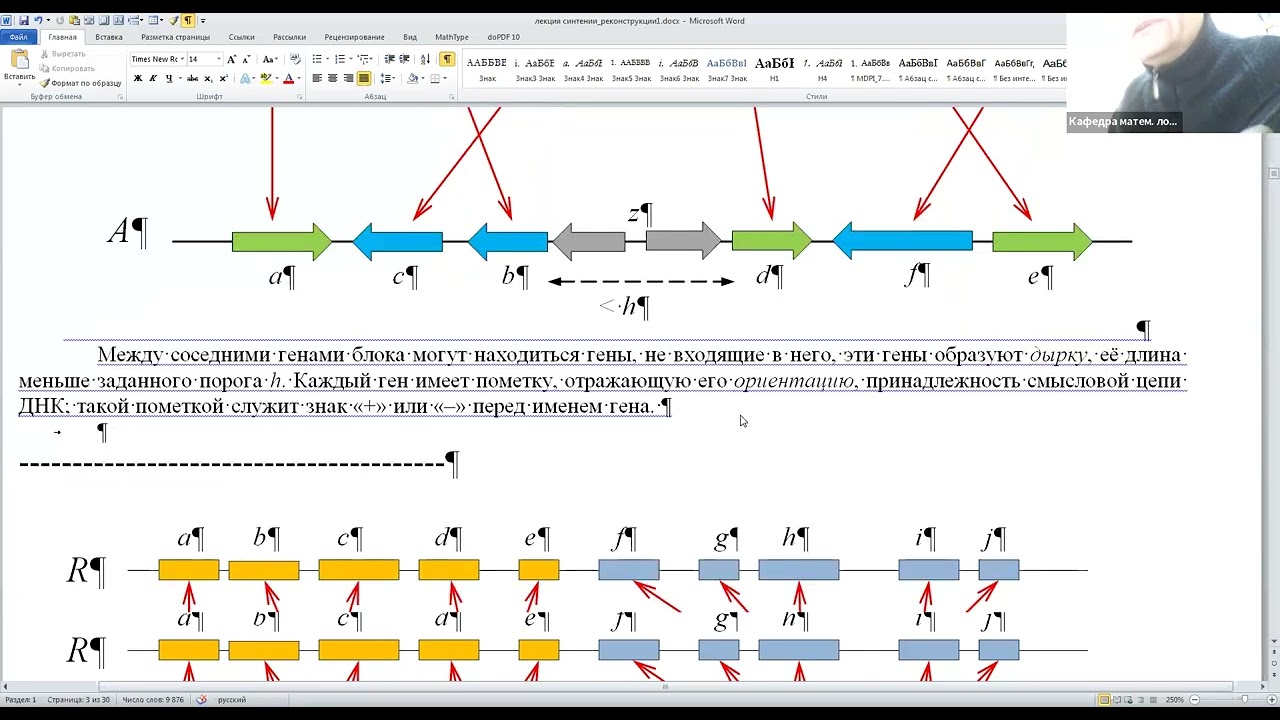
Task: Open font size combo box
Action: coord(205,59)
